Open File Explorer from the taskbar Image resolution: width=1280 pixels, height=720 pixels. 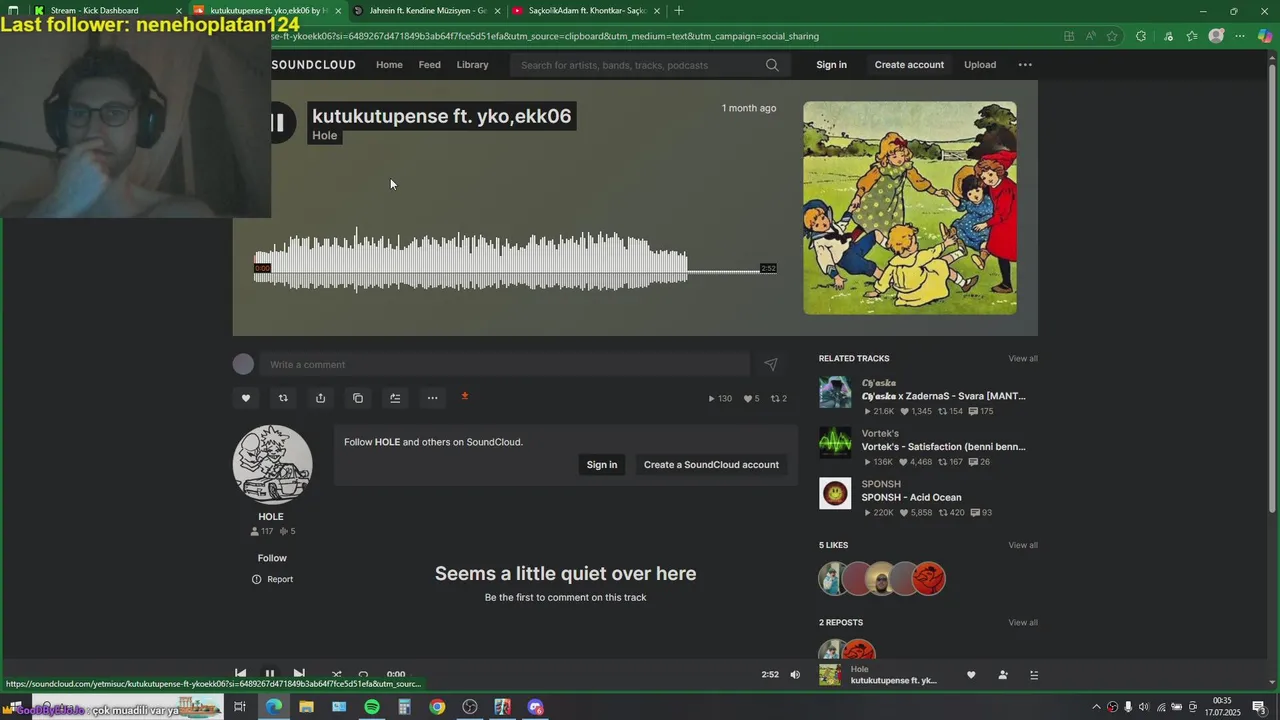[x=306, y=707]
